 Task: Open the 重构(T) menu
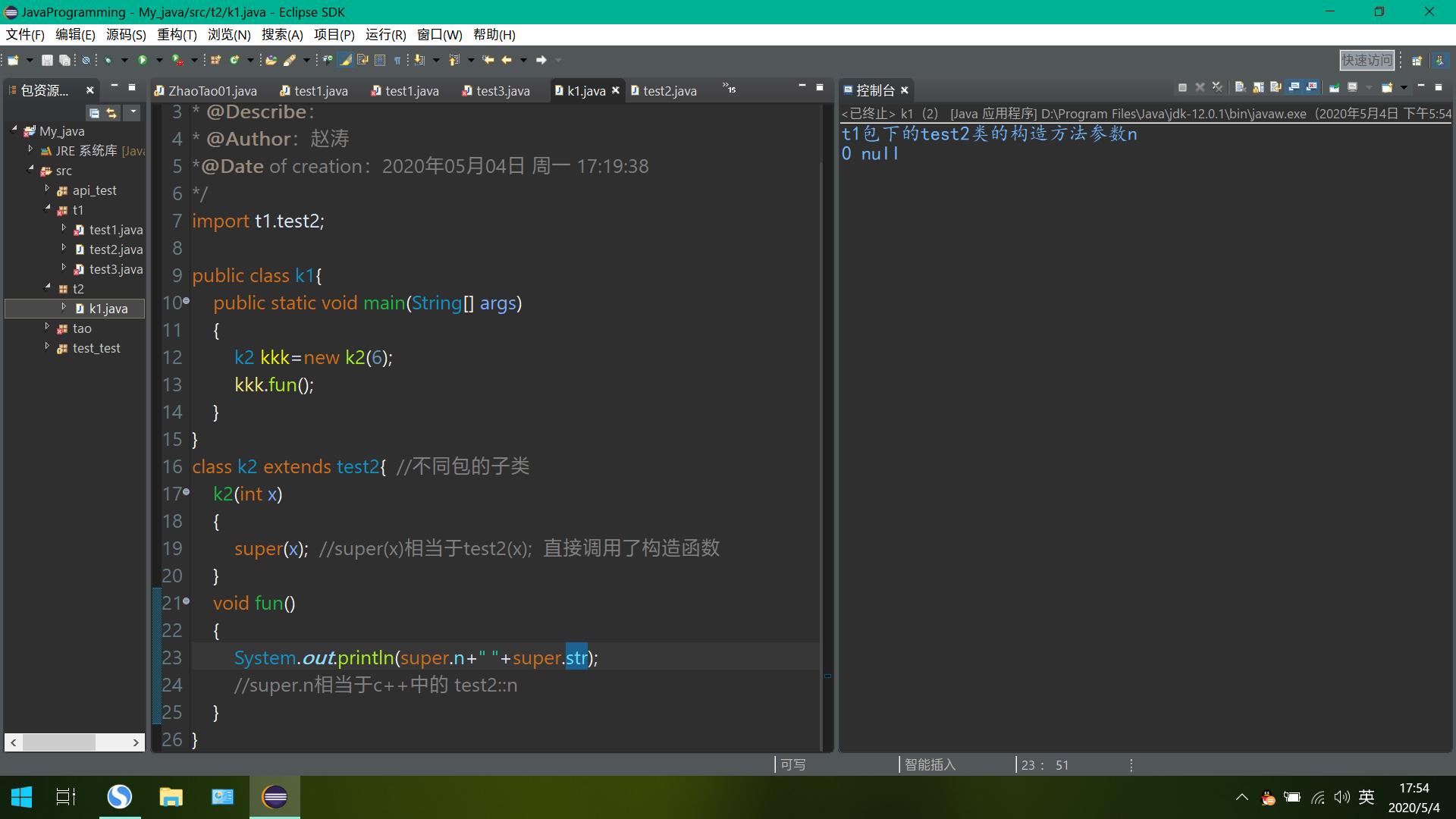click(177, 35)
